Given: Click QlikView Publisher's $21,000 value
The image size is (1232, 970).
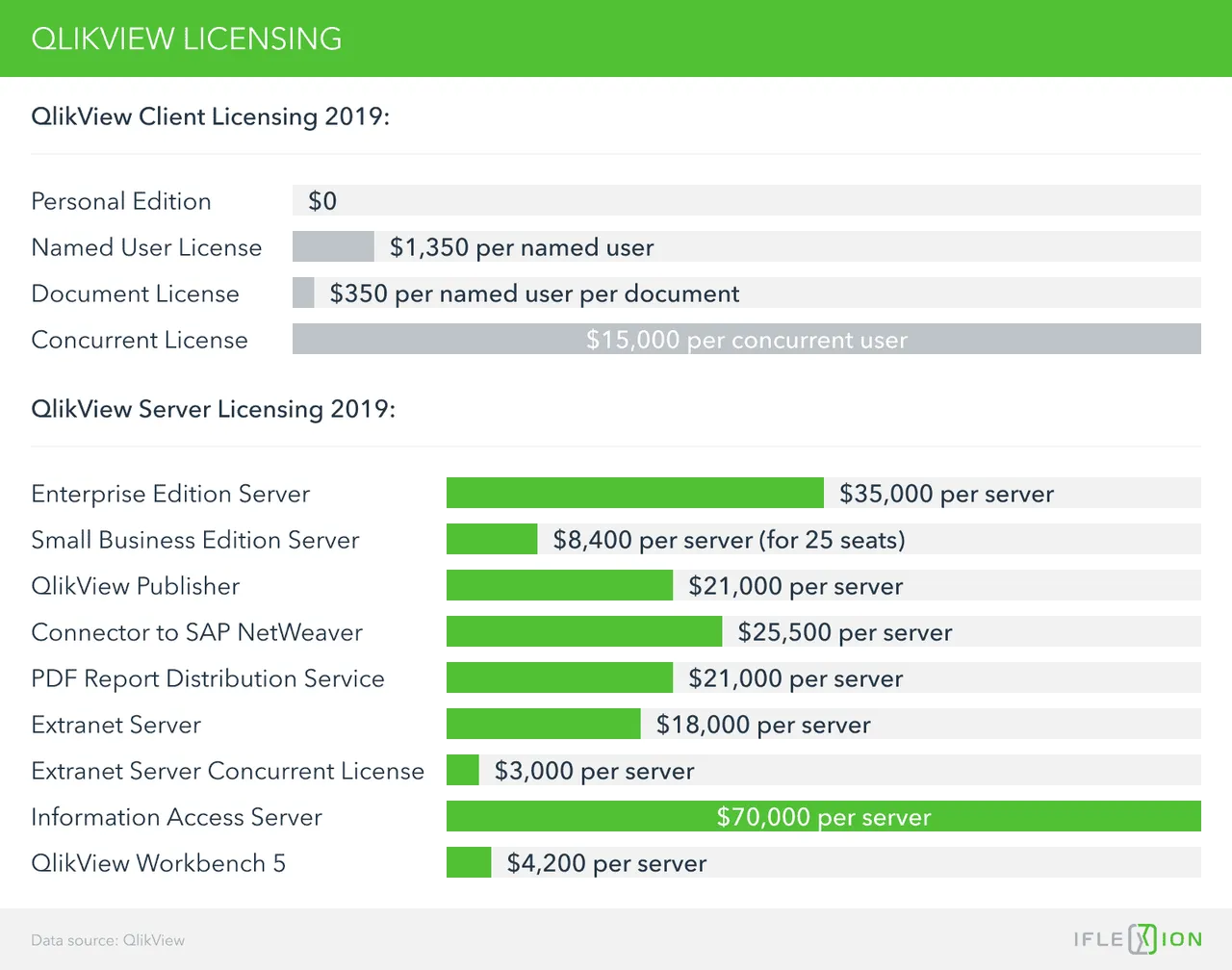Looking at the screenshot, I should tap(796, 586).
